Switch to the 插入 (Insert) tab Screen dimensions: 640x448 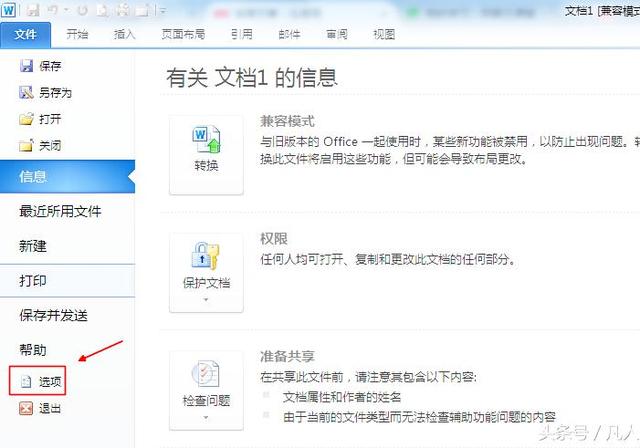point(124,35)
